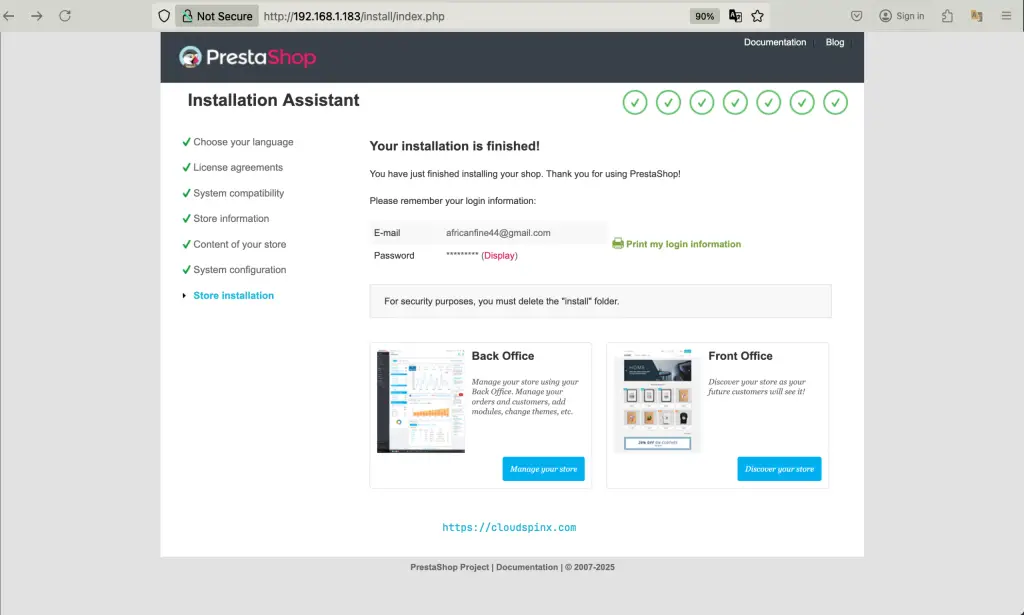The width and height of the screenshot is (1024, 615).
Task: Click the Manage your store button
Action: click(x=543, y=468)
